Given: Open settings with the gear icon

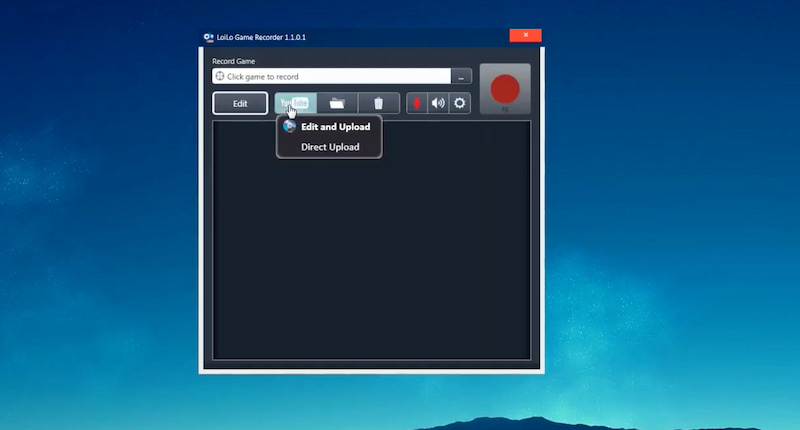Looking at the screenshot, I should [460, 103].
